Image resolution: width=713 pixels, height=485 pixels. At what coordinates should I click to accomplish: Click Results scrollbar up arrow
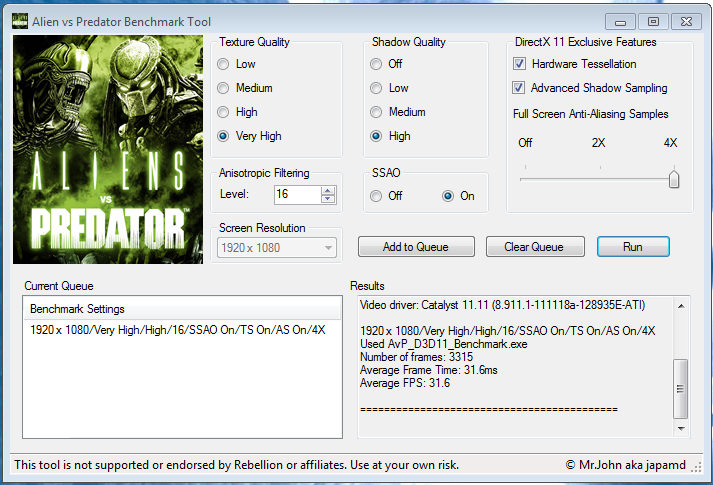[x=681, y=306]
